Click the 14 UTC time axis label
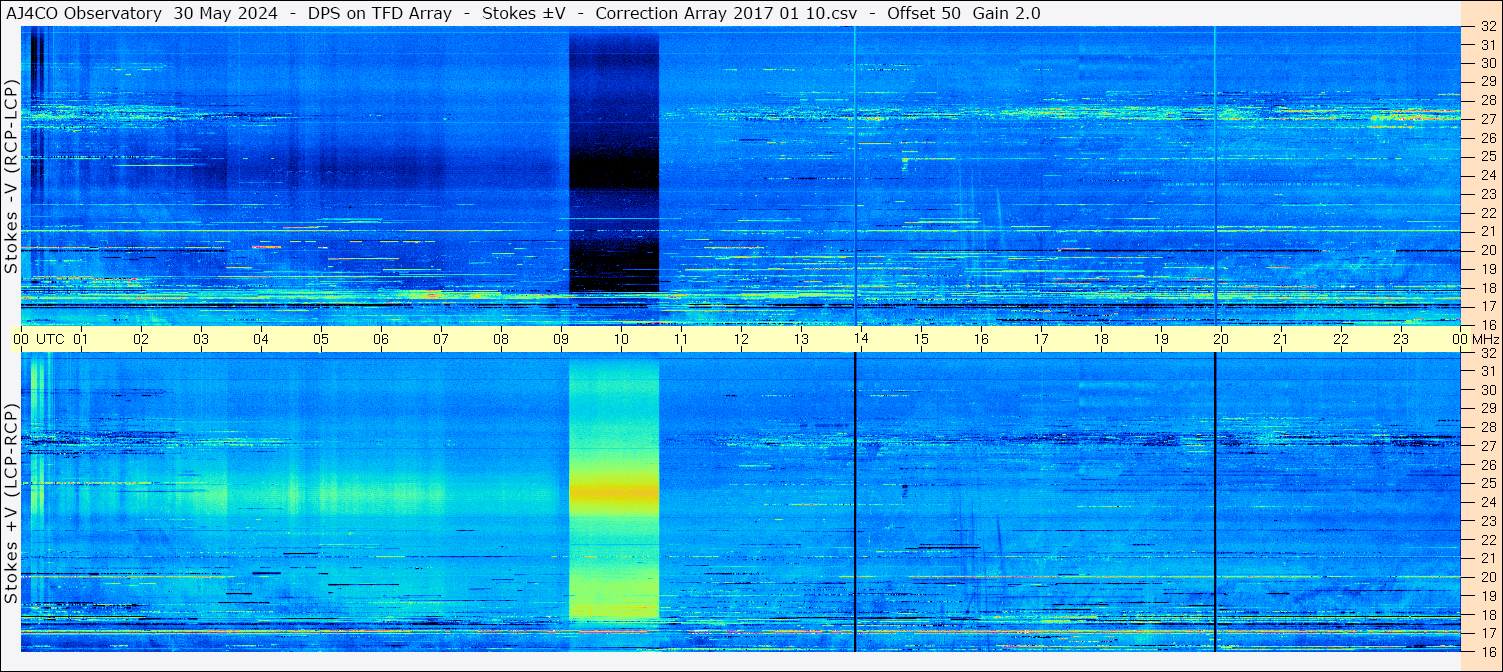The image size is (1503, 672). [861, 339]
